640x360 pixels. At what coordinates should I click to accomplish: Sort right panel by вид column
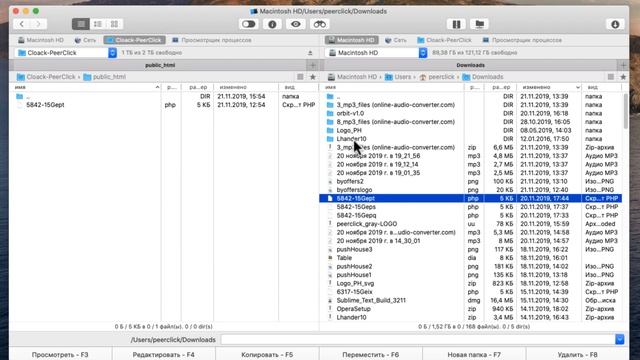click(602, 87)
